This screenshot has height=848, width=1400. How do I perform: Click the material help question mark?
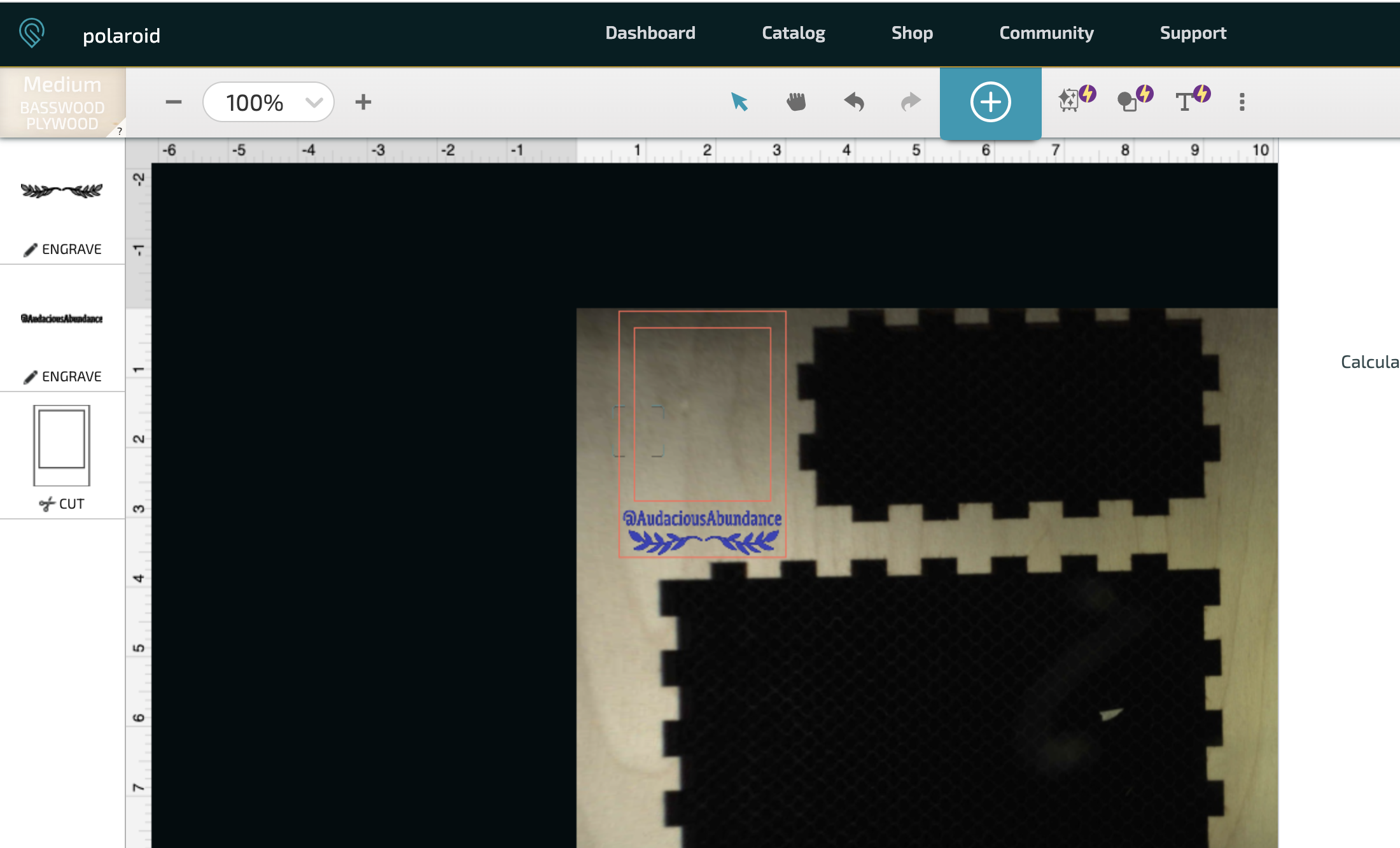pyautogui.click(x=118, y=131)
